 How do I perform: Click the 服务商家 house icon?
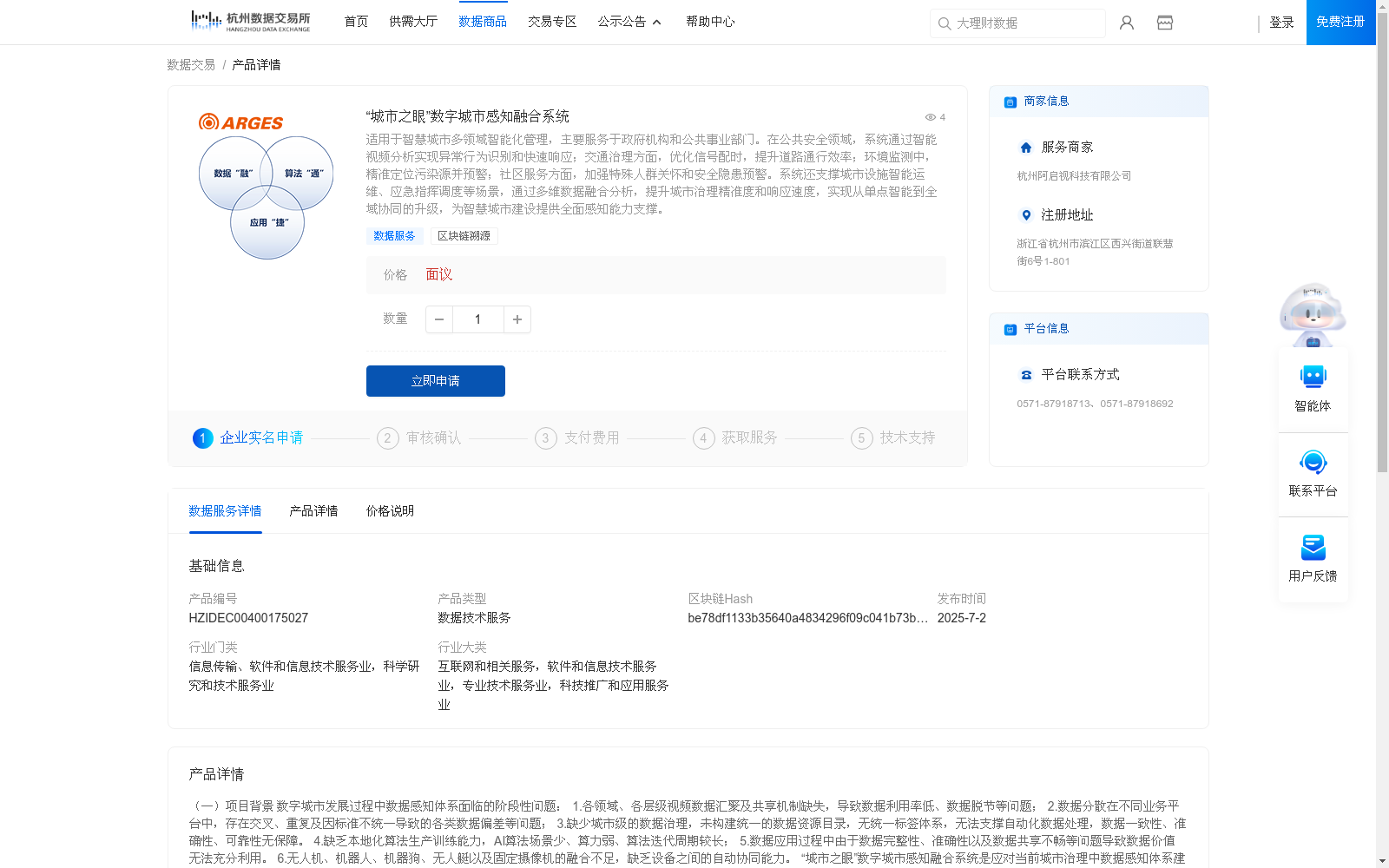tap(1026, 148)
